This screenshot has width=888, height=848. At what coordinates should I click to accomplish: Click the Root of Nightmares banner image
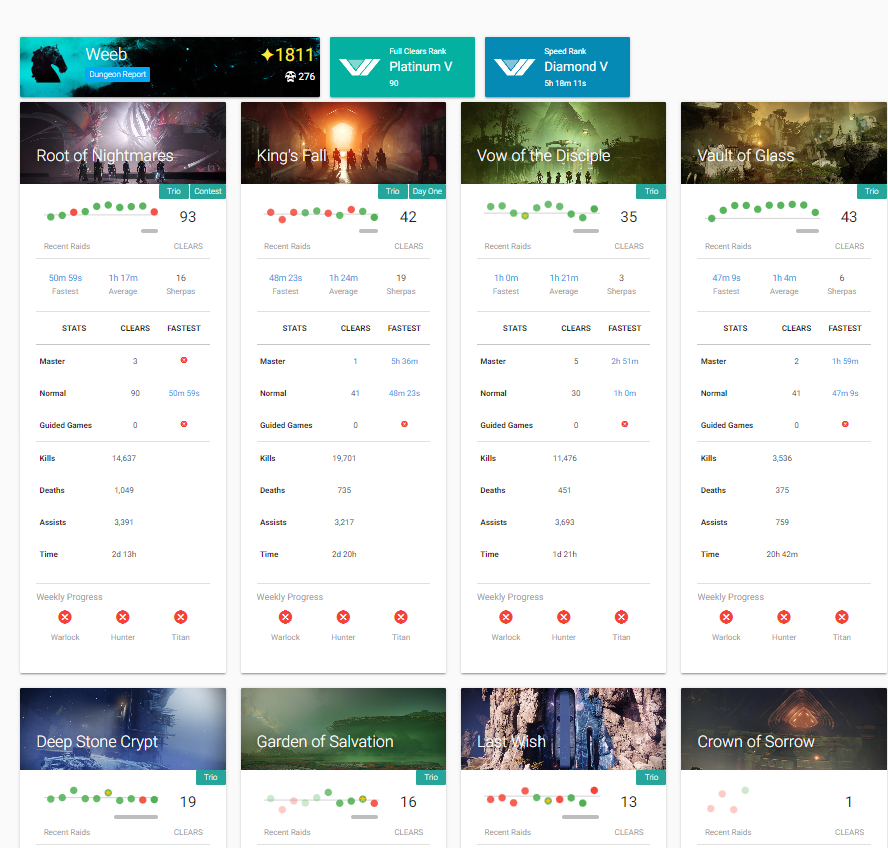(x=123, y=143)
